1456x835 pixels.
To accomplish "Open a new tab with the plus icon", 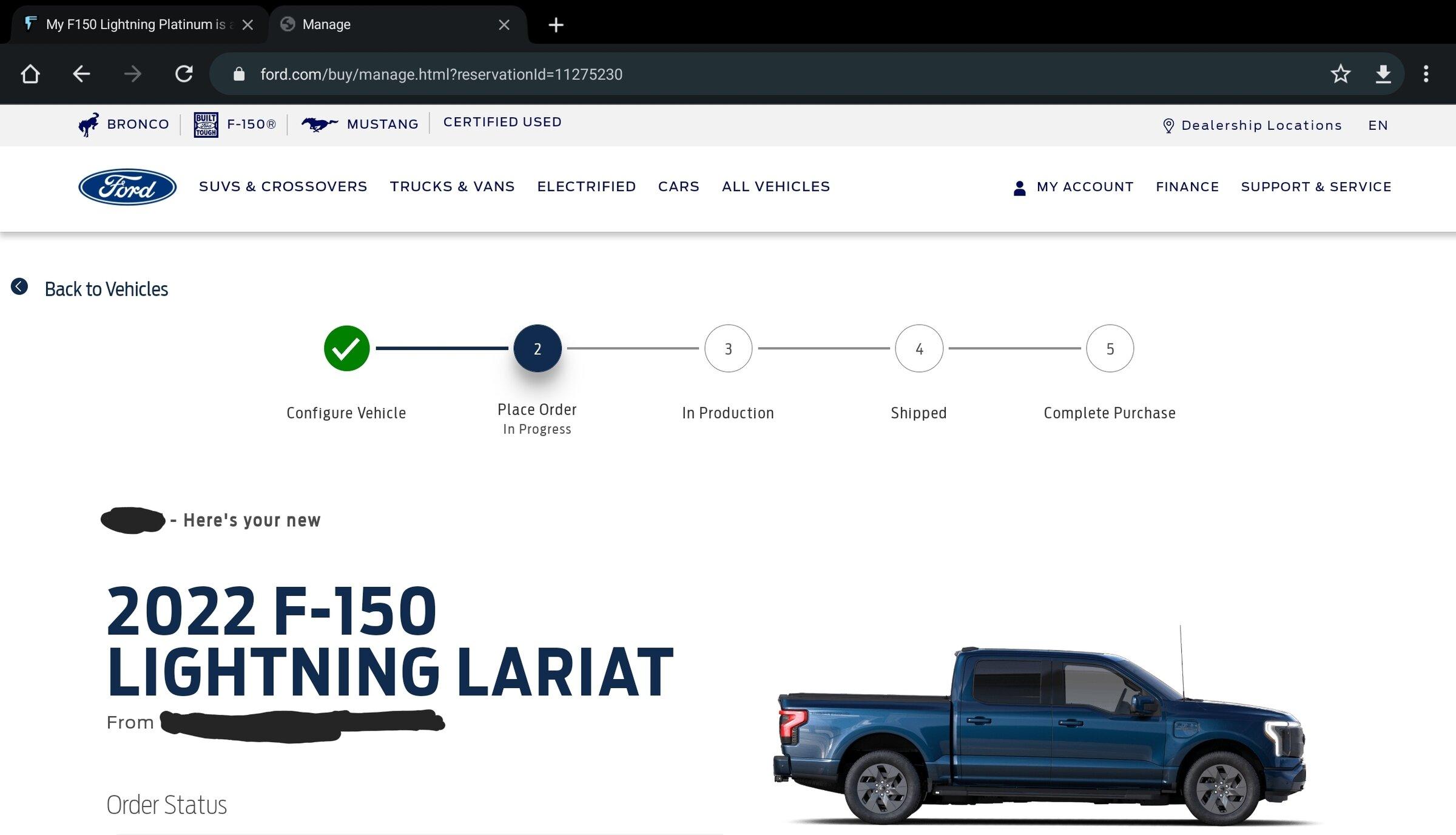I will pyautogui.click(x=556, y=25).
